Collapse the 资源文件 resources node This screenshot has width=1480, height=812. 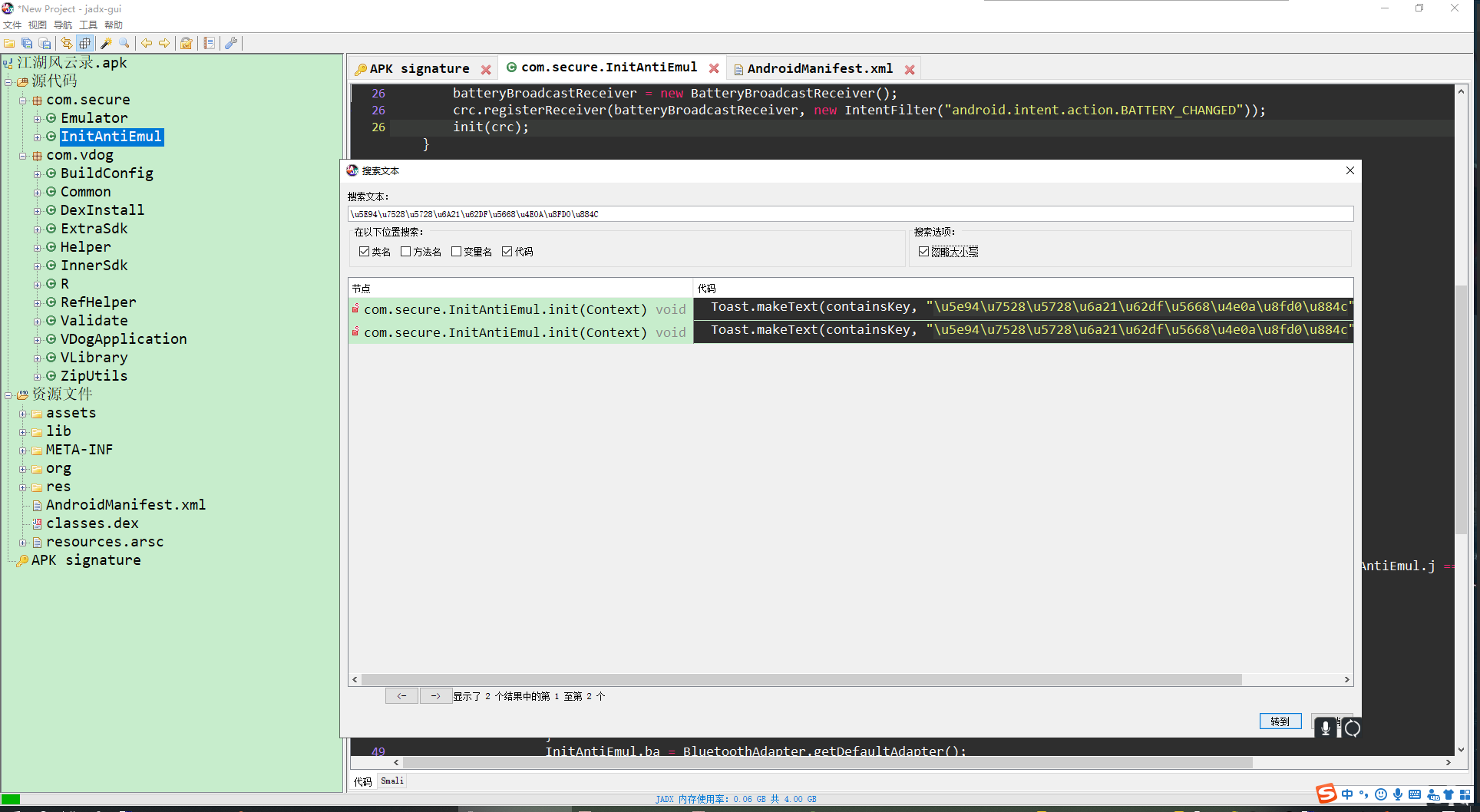click(x=8, y=395)
